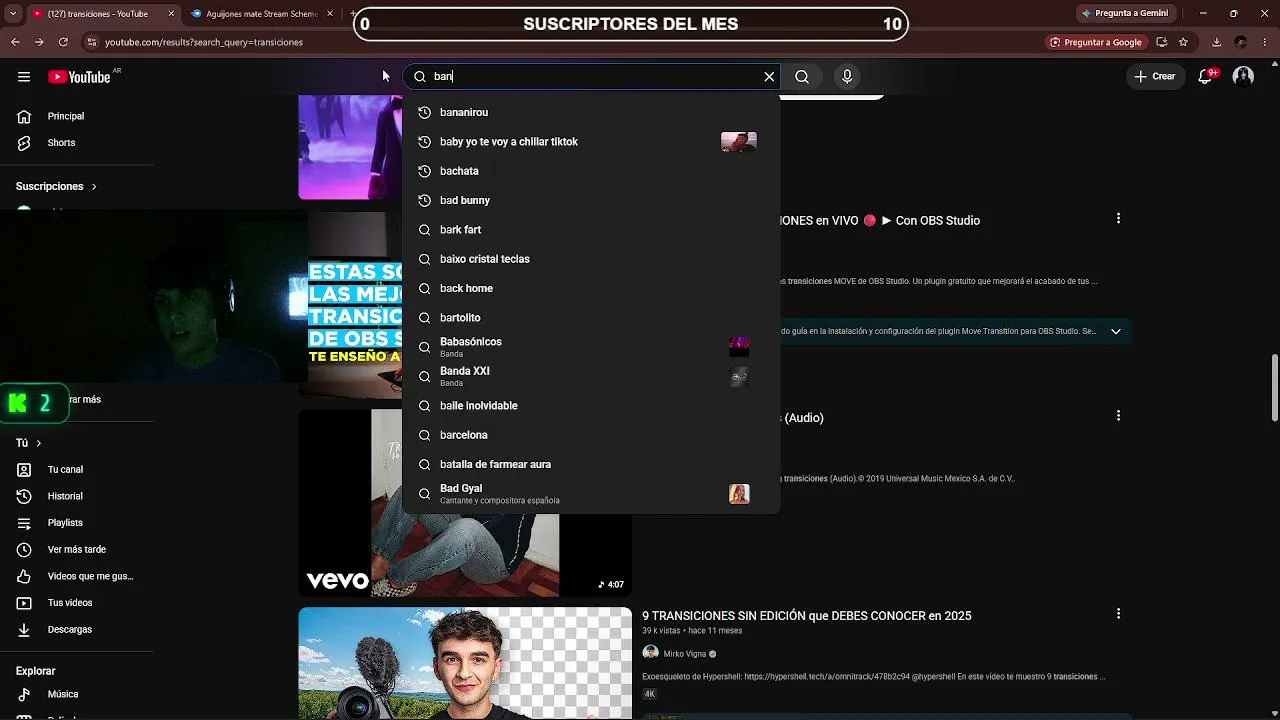
Task: Choose the 'Banda XXI' suggestion
Action: coord(591,376)
